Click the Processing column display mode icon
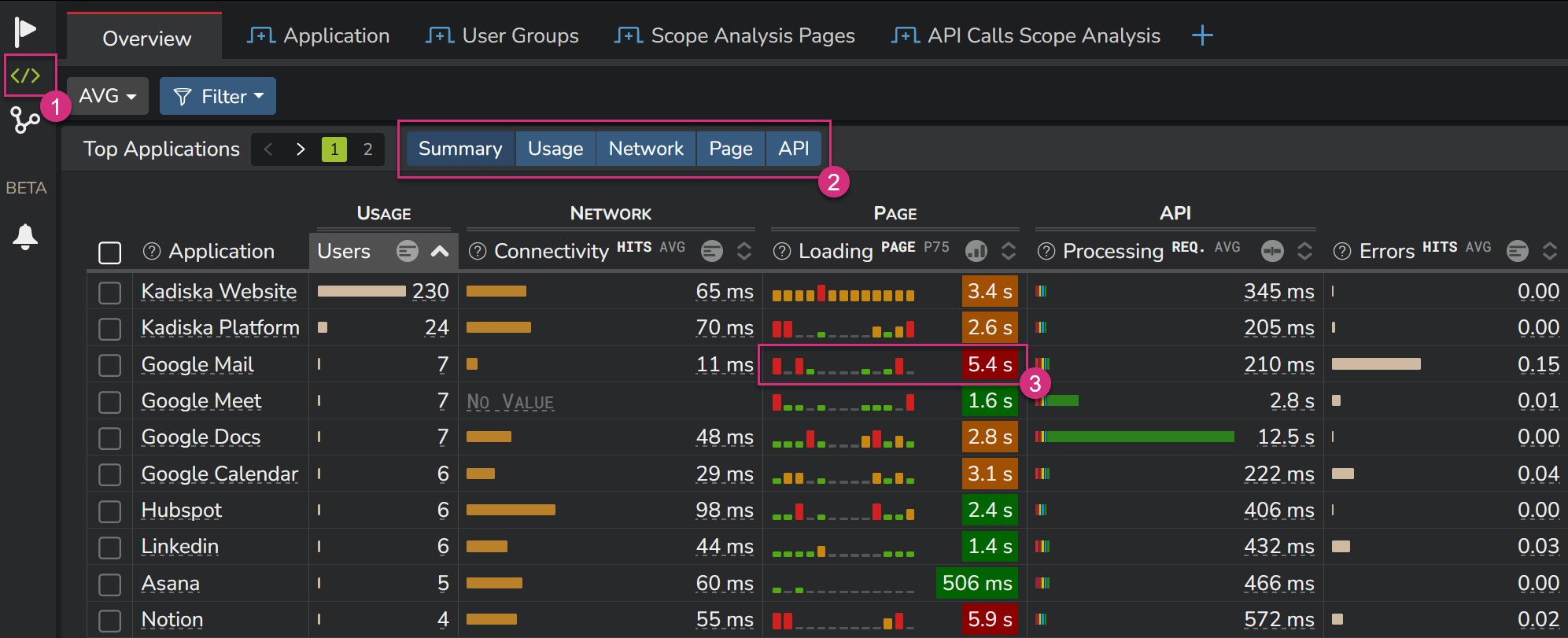The image size is (1568, 638). pyautogui.click(x=1272, y=251)
